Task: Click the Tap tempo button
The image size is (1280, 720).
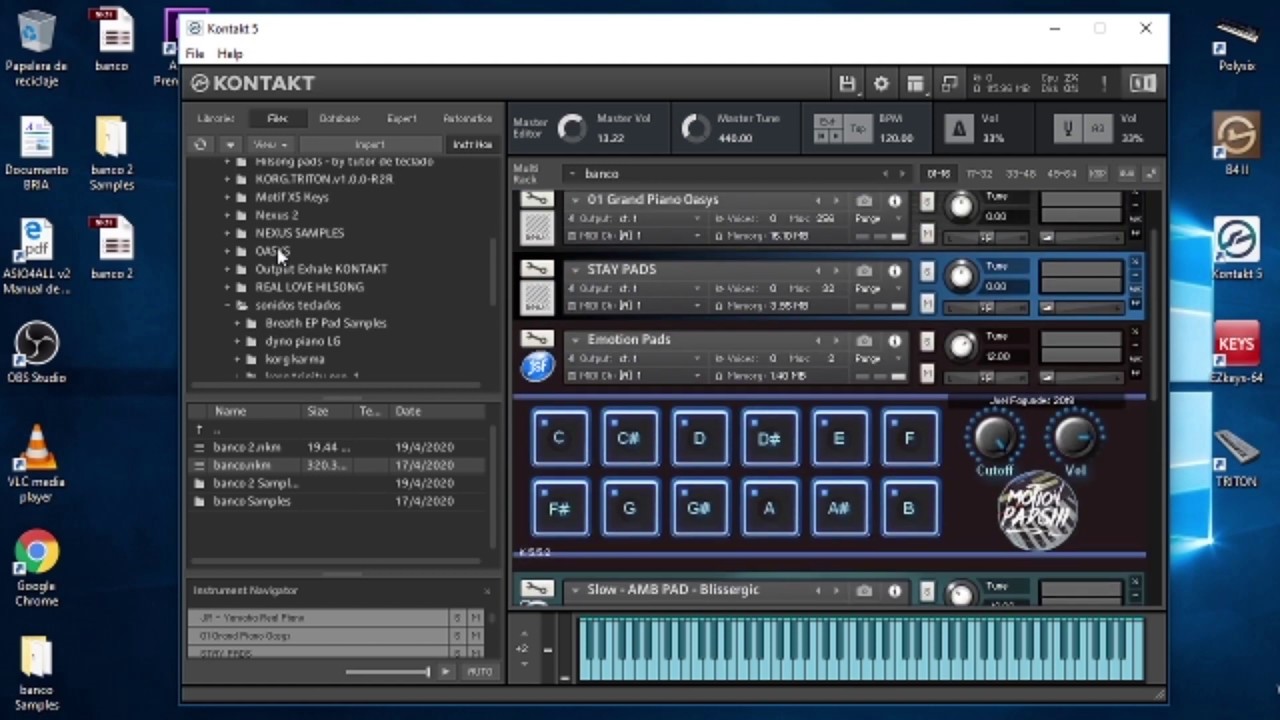Action: coord(857,128)
